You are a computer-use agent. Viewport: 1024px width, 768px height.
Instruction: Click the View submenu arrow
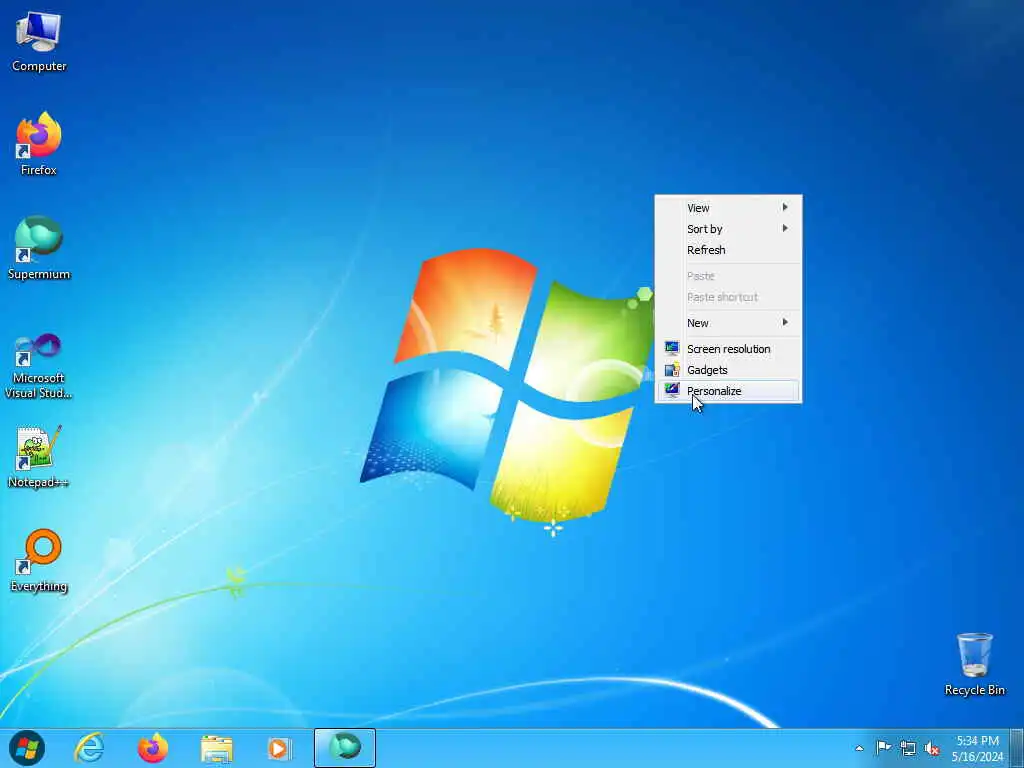click(x=785, y=207)
